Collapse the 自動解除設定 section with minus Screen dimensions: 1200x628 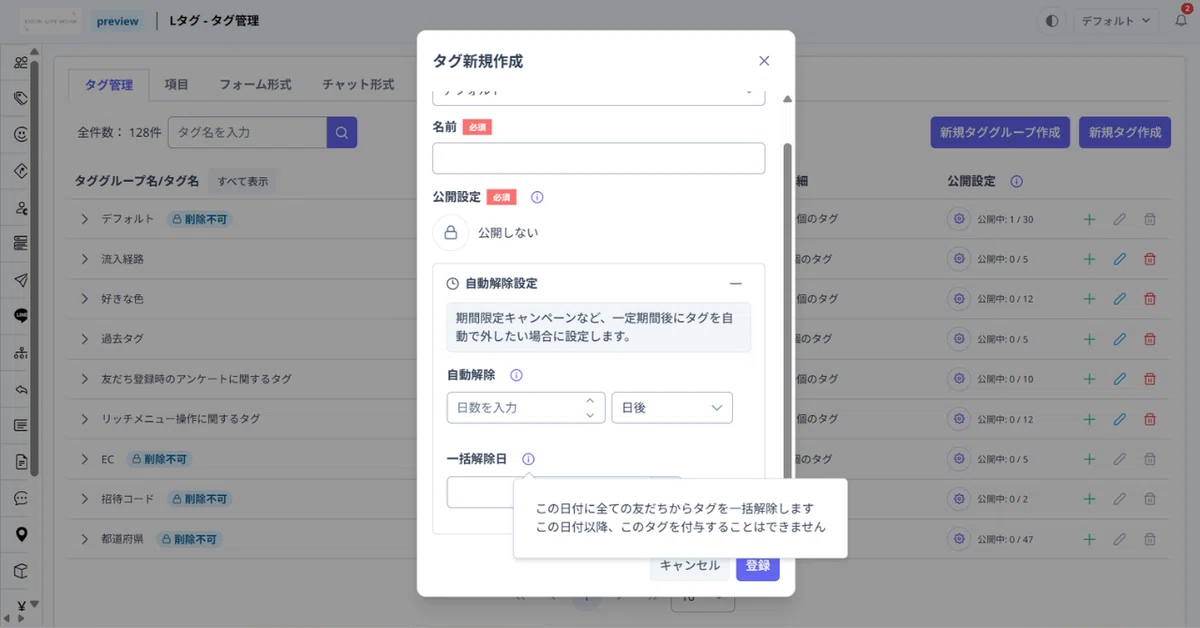coord(736,284)
